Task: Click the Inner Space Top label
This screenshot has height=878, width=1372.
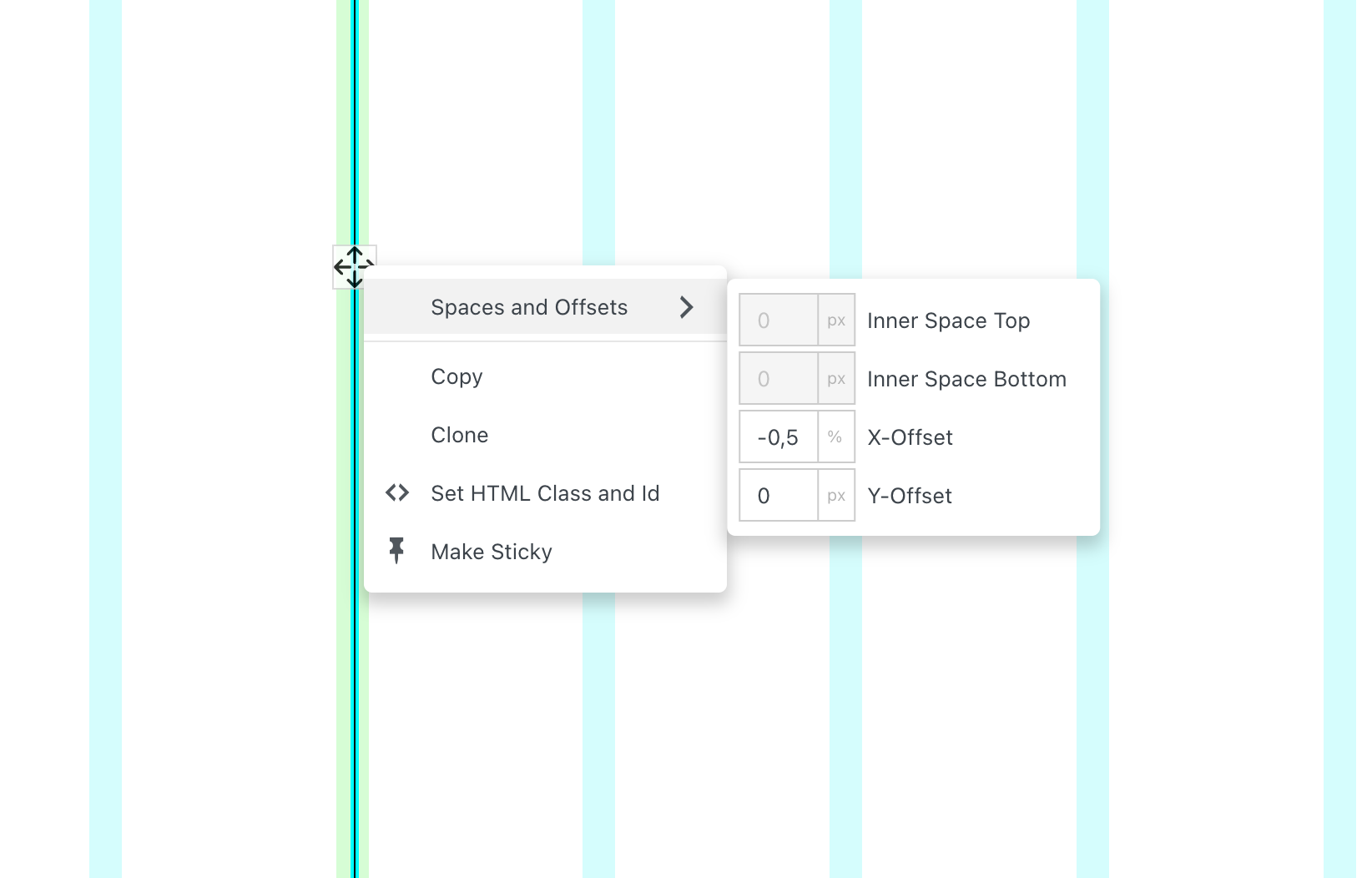Action: 948,320
